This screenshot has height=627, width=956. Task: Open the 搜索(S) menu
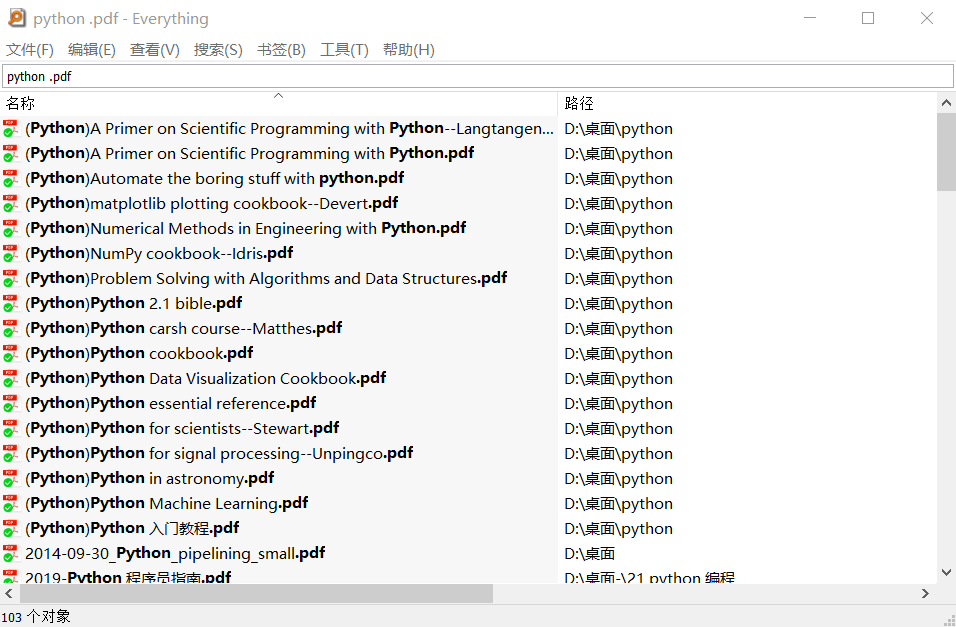[x=218, y=50]
